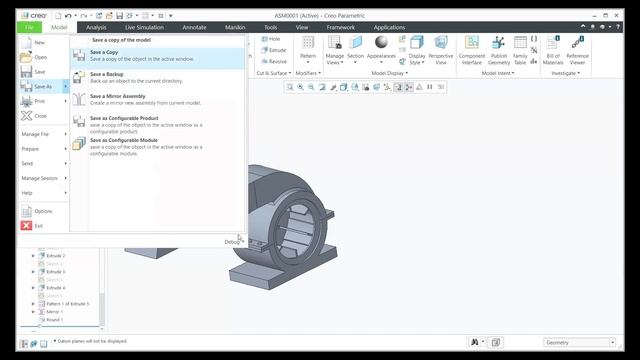Choose Save a Backup option
Viewport: 640px width, 360px height.
158,78
